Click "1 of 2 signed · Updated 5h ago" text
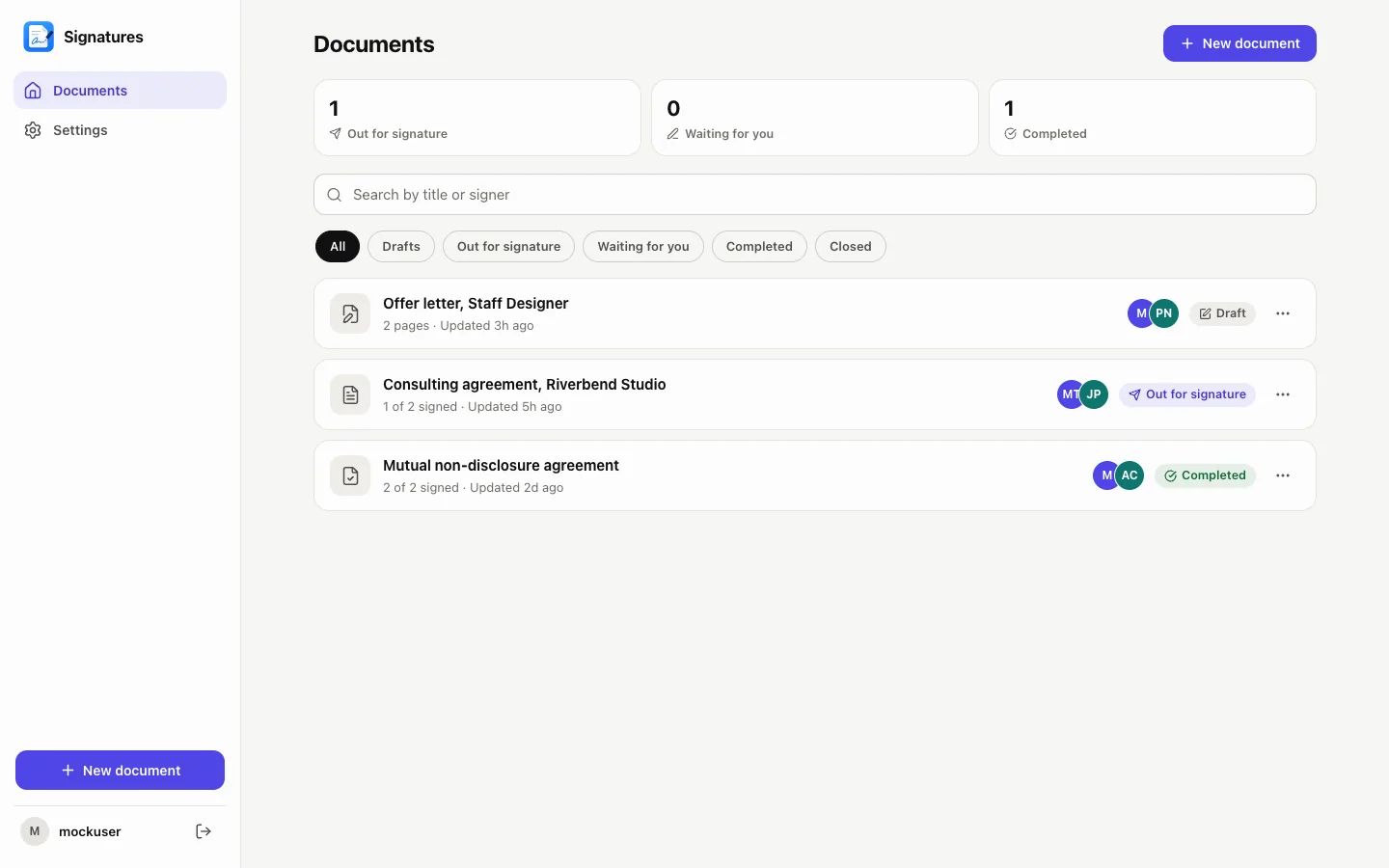This screenshot has height=868, width=1389. point(473,407)
